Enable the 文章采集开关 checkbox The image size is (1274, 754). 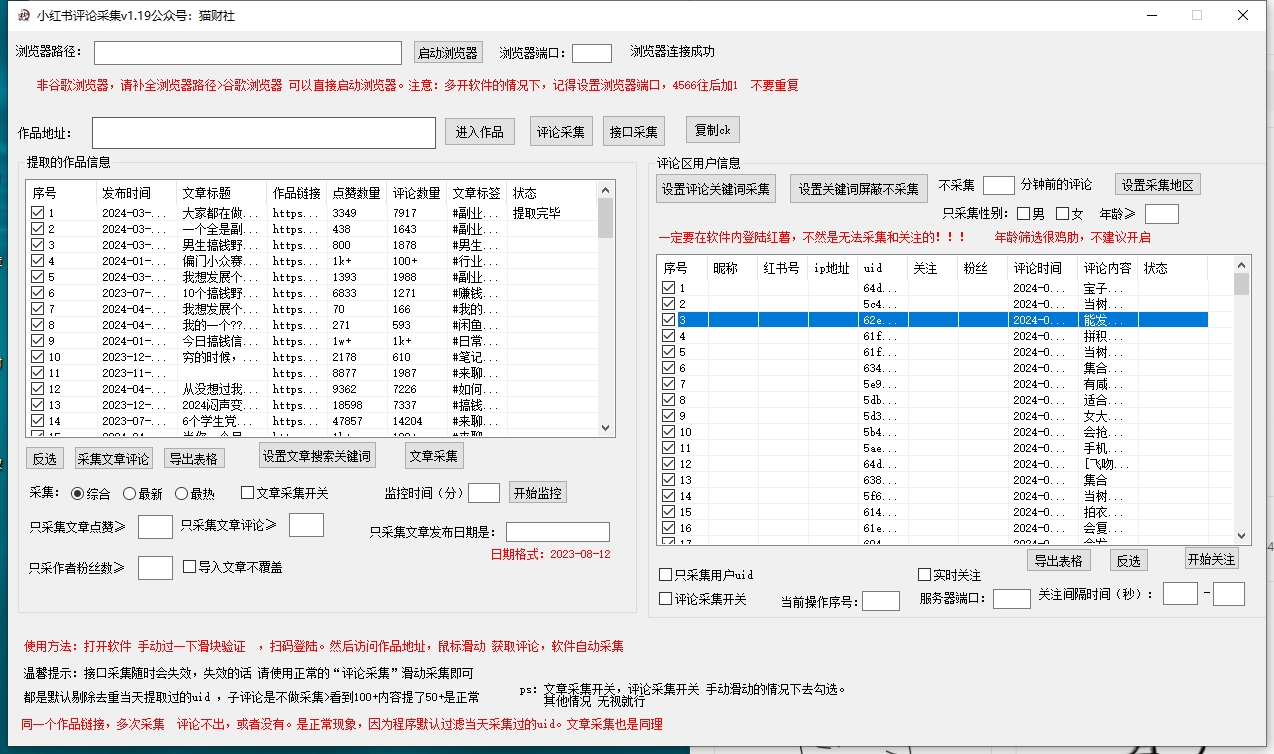pos(247,493)
